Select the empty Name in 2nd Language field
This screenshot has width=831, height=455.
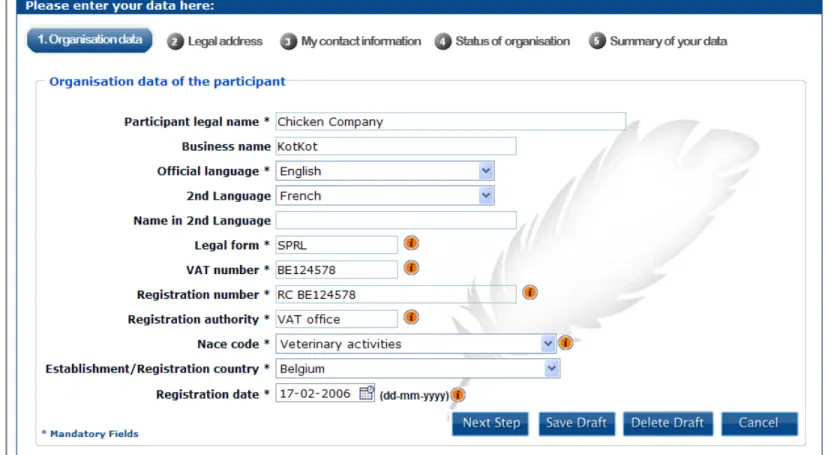coord(396,220)
